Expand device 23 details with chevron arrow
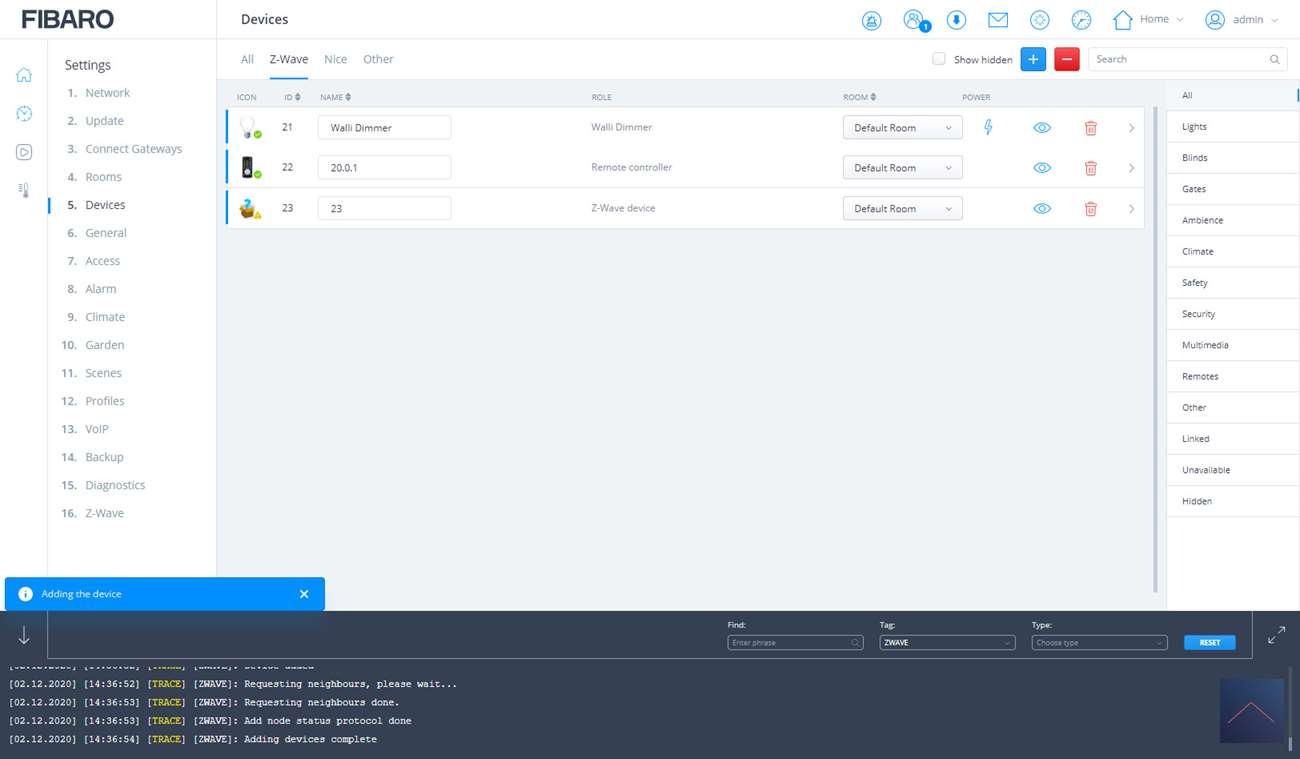1300x759 pixels. [x=1131, y=209]
